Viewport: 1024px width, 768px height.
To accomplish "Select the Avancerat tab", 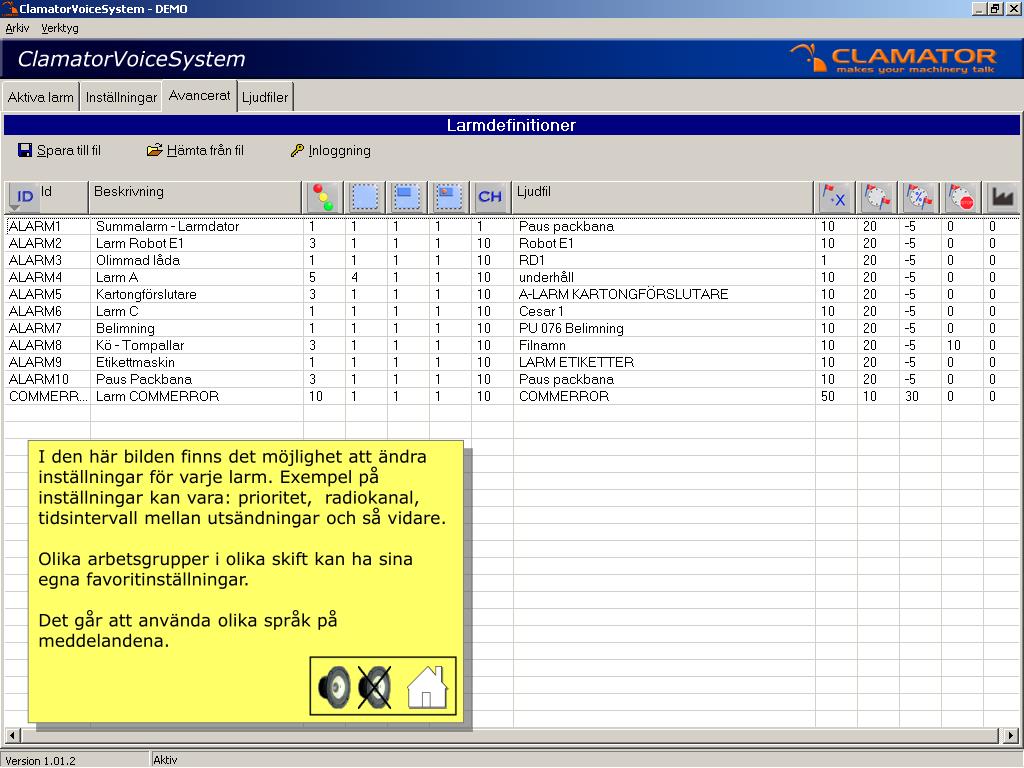I will [199, 96].
